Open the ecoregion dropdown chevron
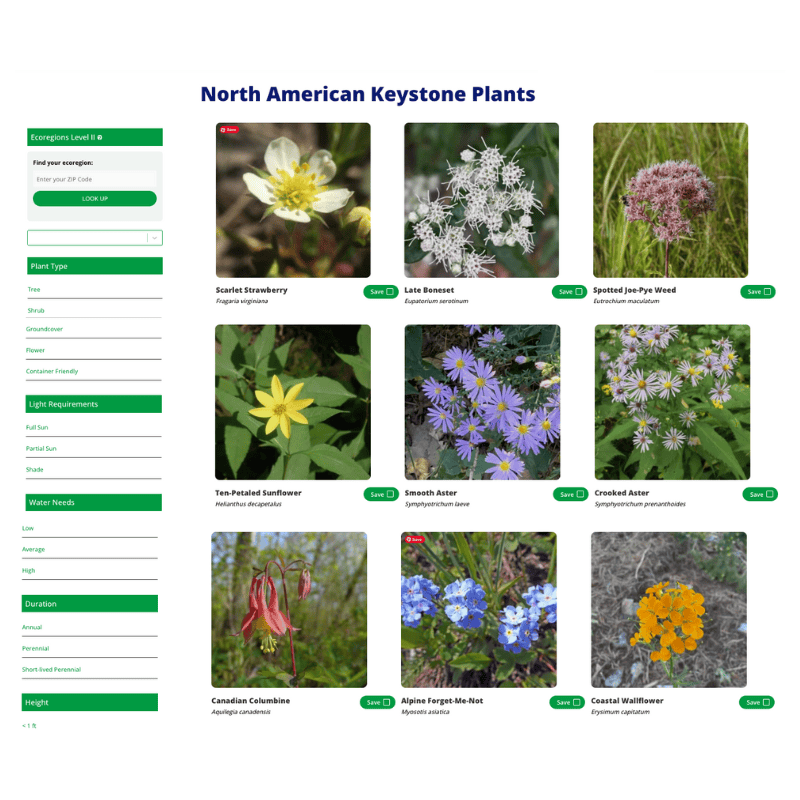The image size is (800, 800). pyautogui.click(x=154, y=238)
